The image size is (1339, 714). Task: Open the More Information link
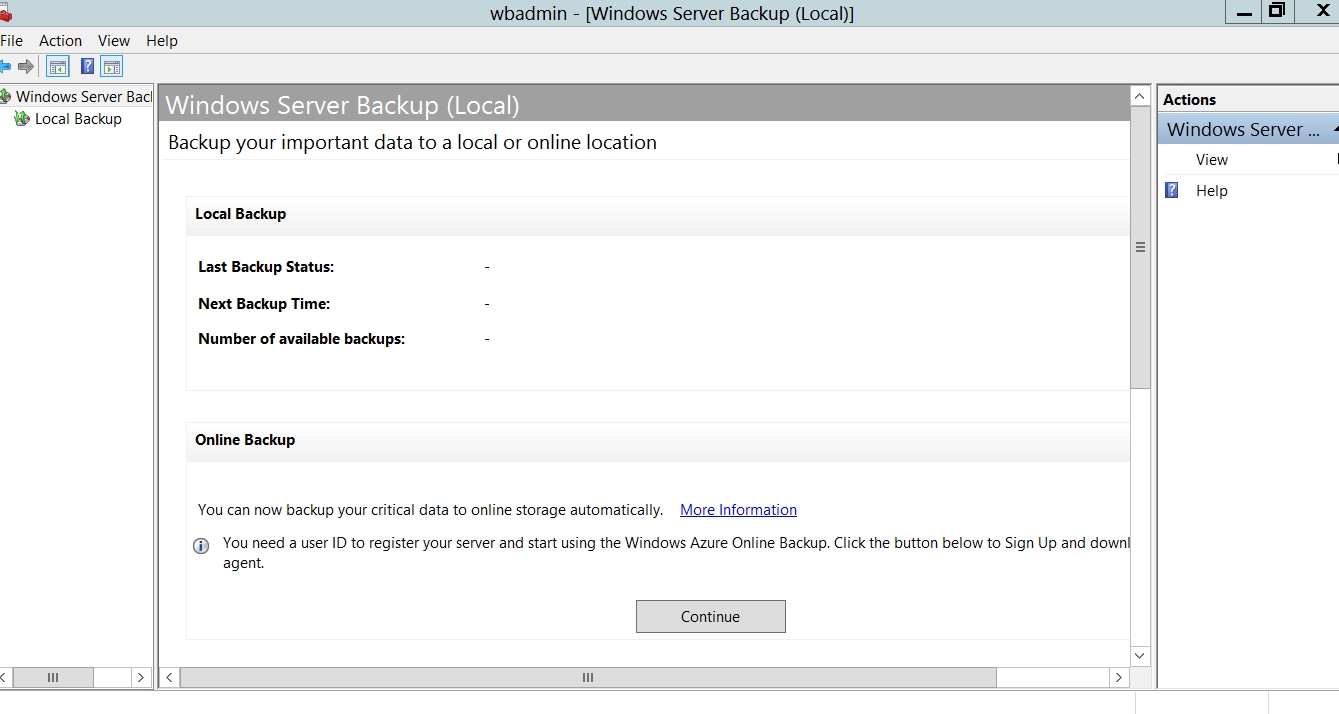pos(738,510)
